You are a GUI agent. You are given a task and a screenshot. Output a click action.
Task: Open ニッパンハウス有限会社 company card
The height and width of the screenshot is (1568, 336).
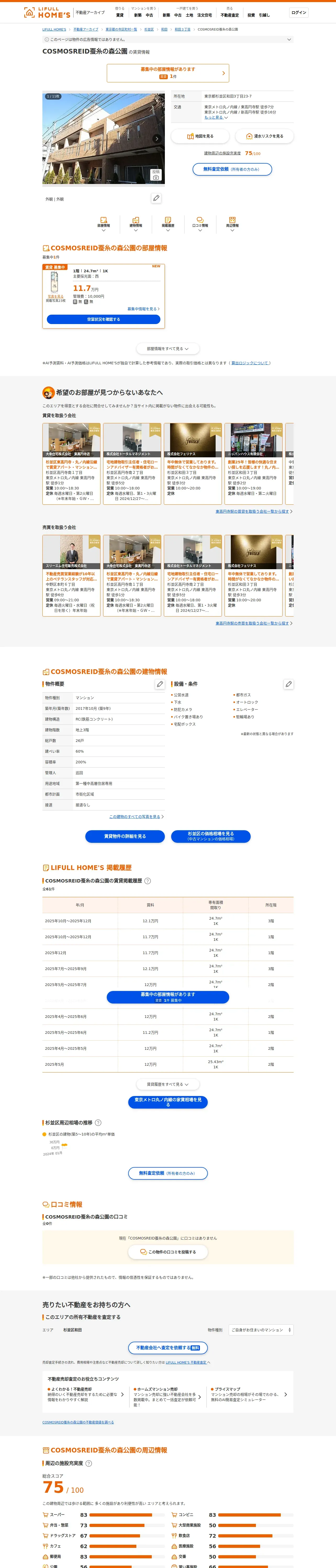pyautogui.click(x=253, y=463)
